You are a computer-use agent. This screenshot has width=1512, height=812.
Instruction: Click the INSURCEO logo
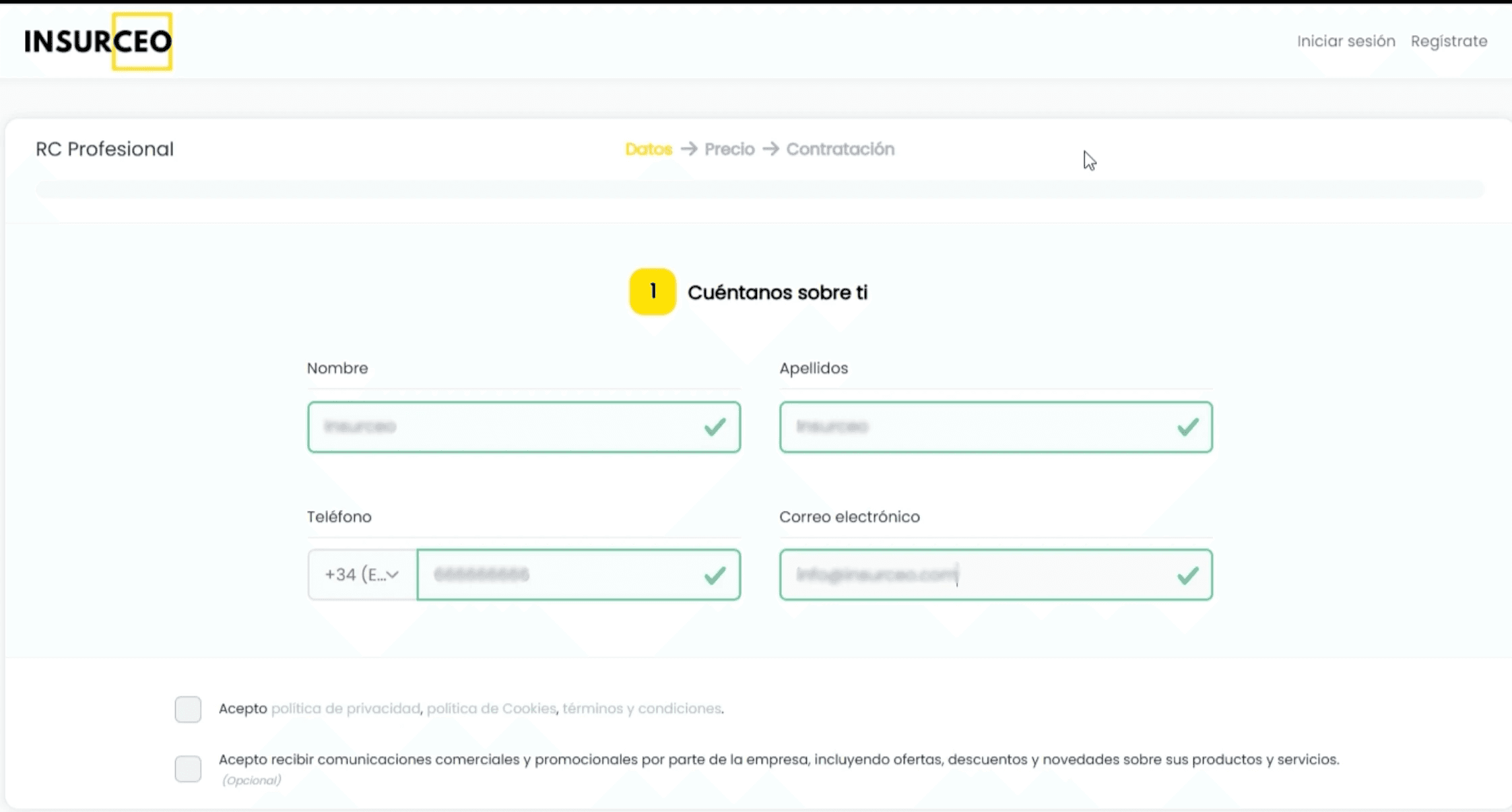98,42
